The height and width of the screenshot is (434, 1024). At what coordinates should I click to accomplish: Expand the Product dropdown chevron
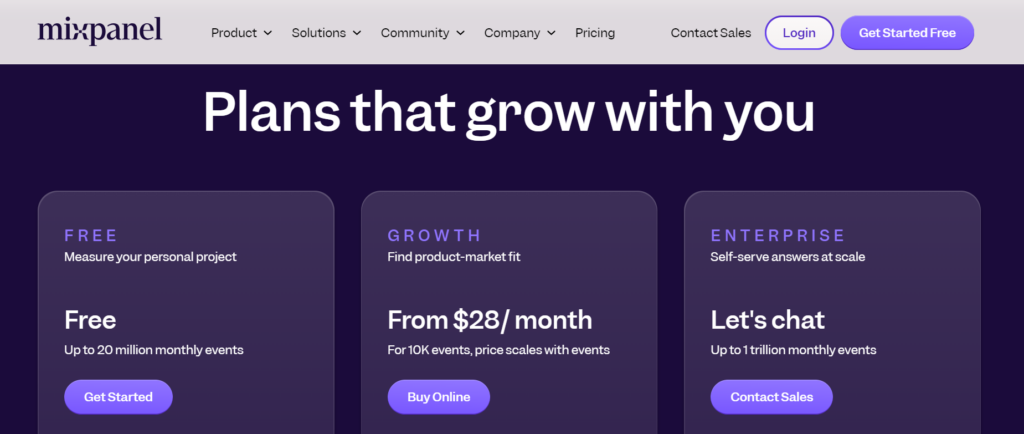[268, 33]
